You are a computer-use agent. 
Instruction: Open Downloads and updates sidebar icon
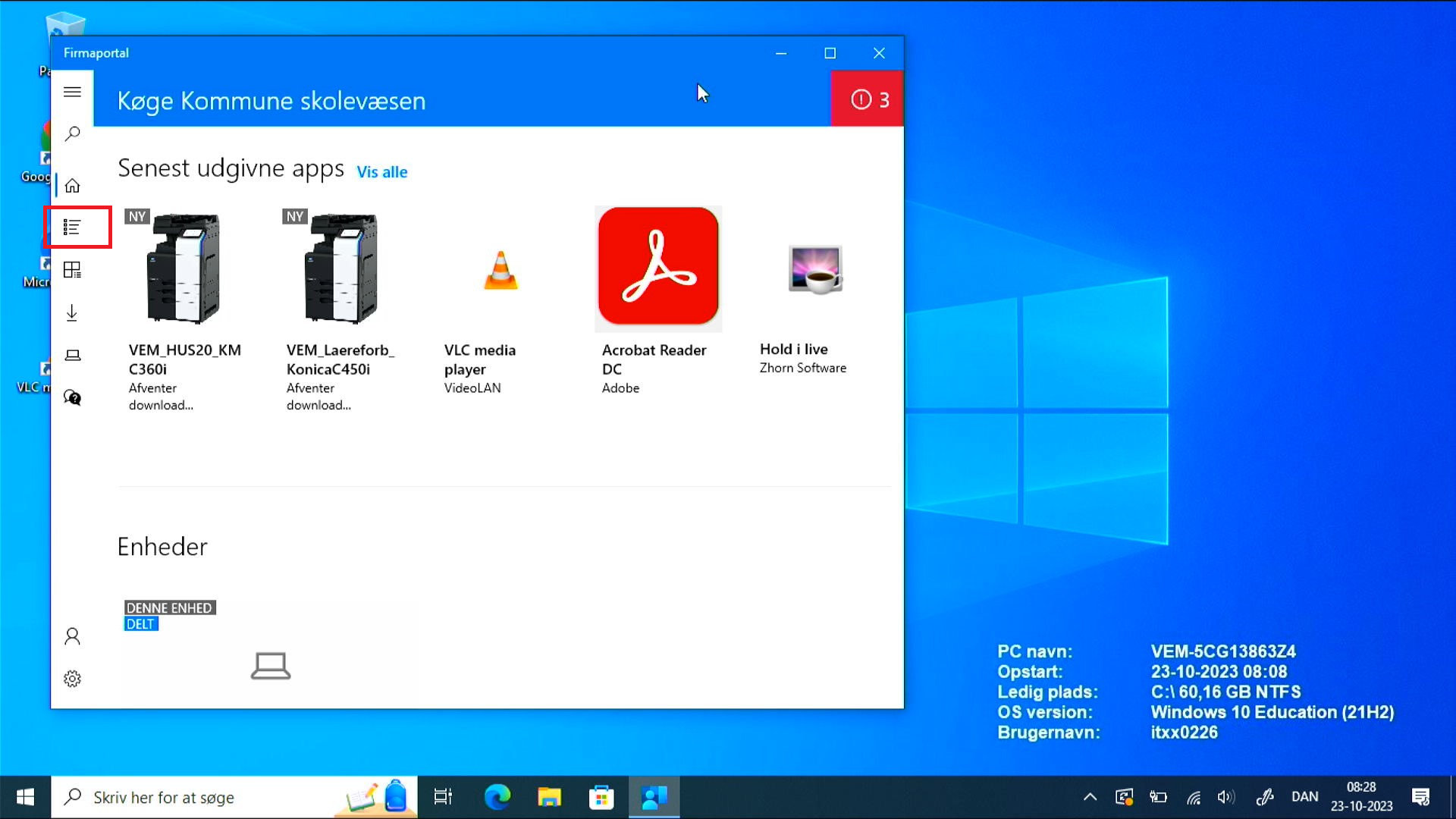tap(72, 312)
